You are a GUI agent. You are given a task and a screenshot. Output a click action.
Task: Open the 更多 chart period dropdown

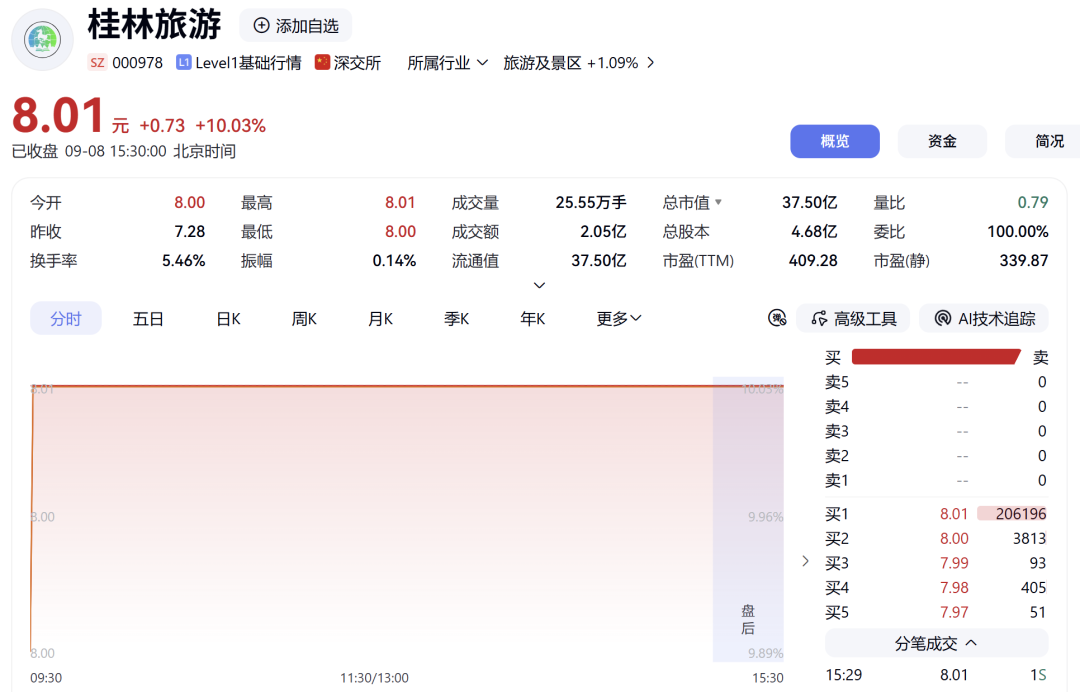tap(619, 318)
